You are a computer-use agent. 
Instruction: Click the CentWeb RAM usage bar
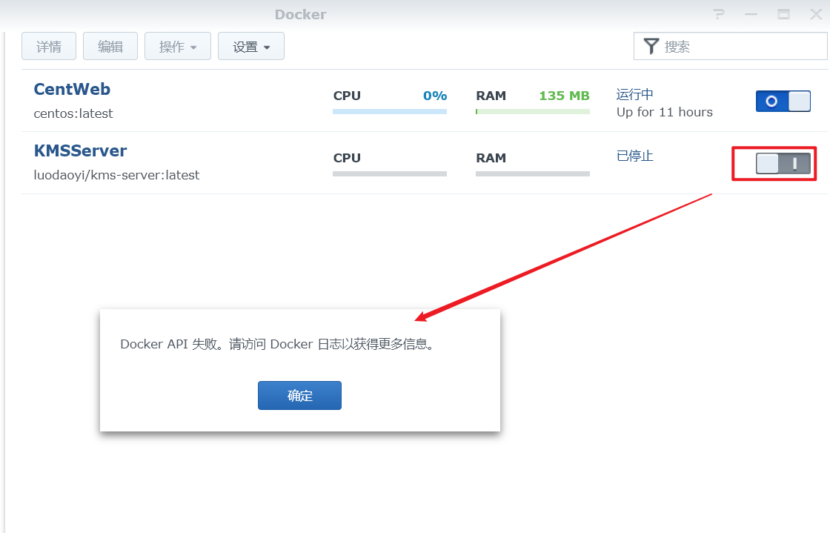pyautogui.click(x=532, y=112)
